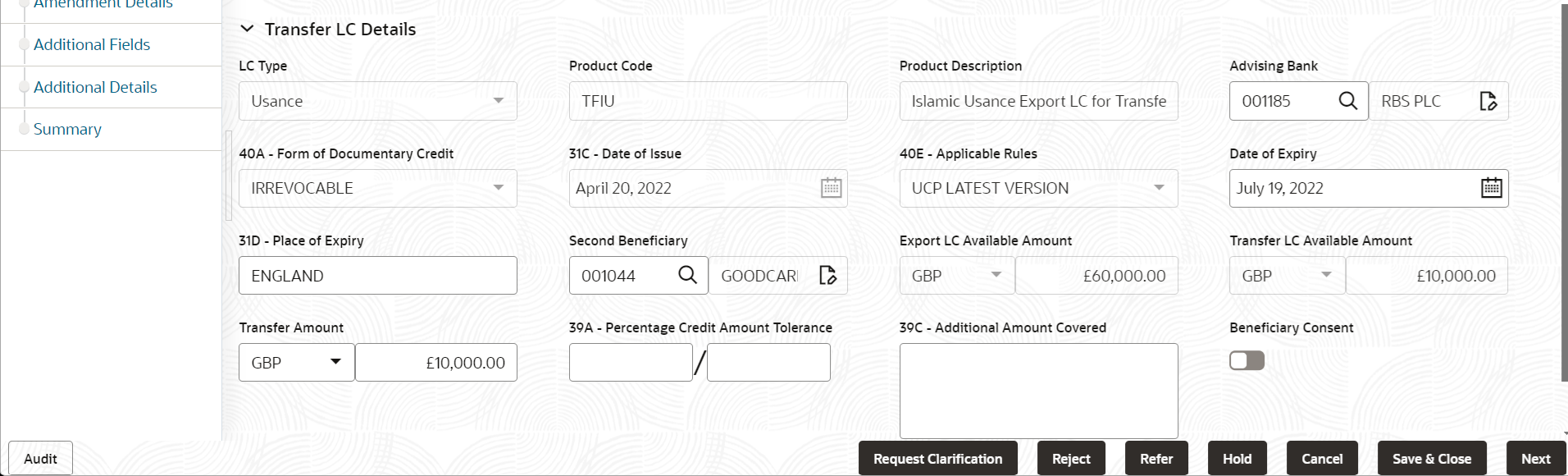Reject the amendment
The width and height of the screenshot is (1568, 476).
point(1071,458)
